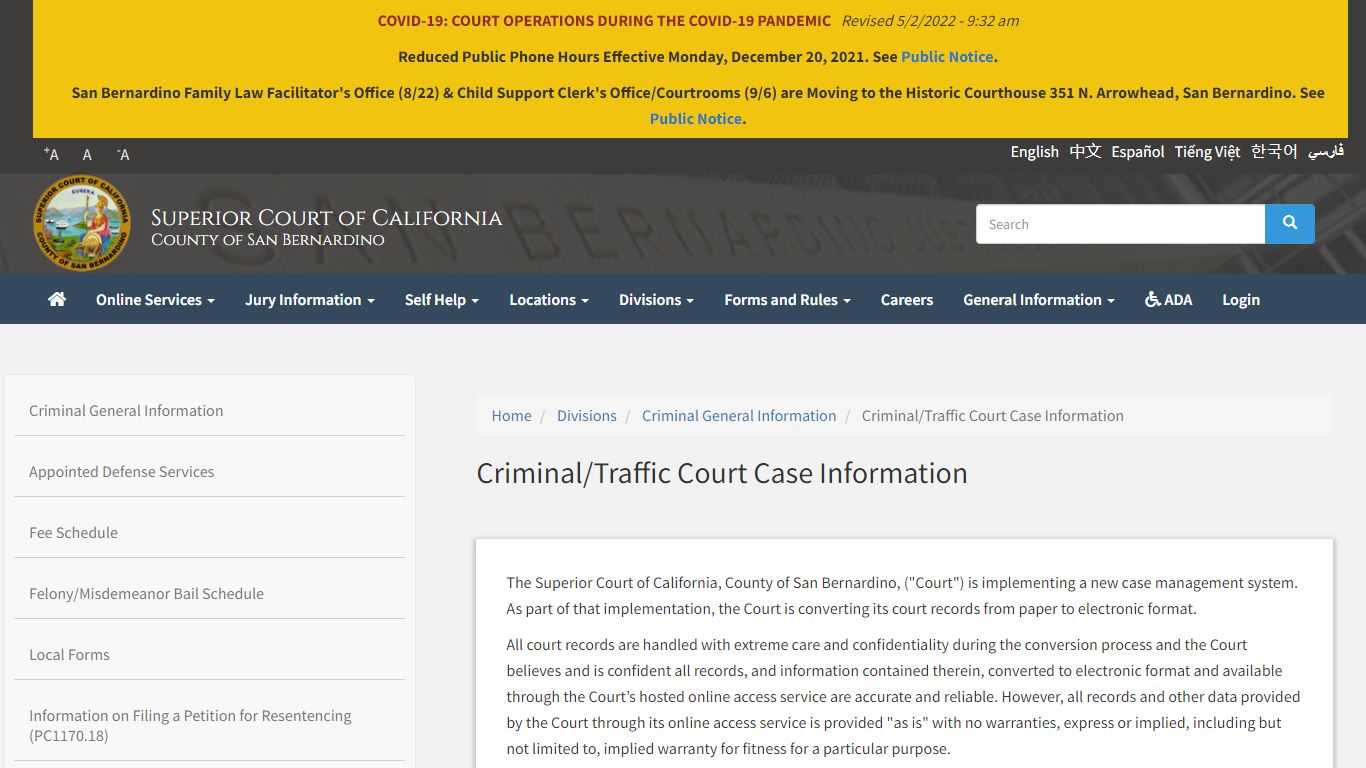This screenshot has width=1366, height=768.
Task: Decrease text size with the -A control
Action: [122, 154]
